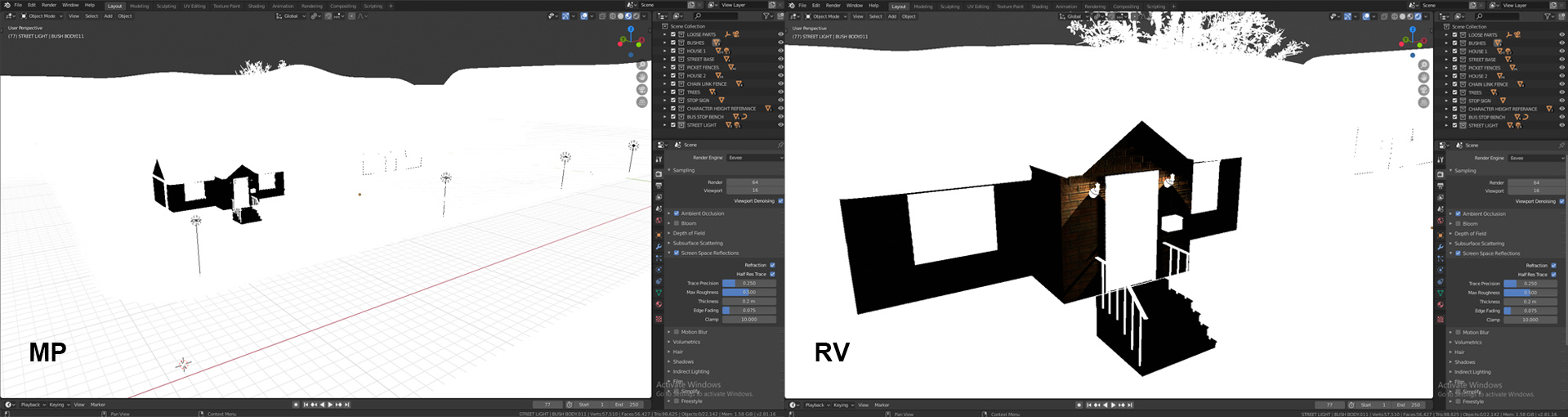Select solid shading sphere in the MP viewport header
The width and height of the screenshot is (1568, 417).
click(620, 16)
